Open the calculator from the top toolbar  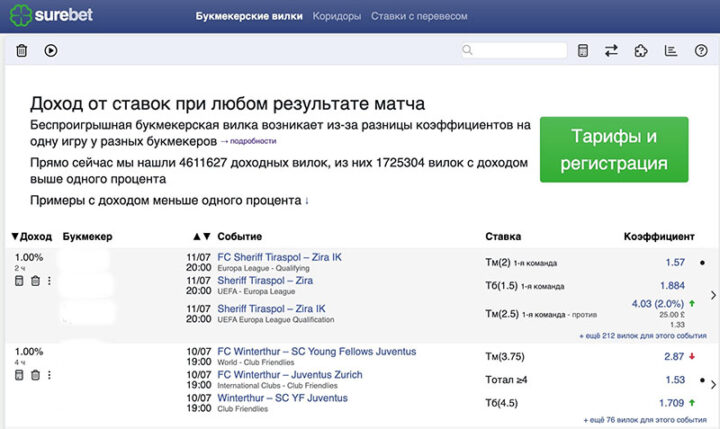point(584,50)
